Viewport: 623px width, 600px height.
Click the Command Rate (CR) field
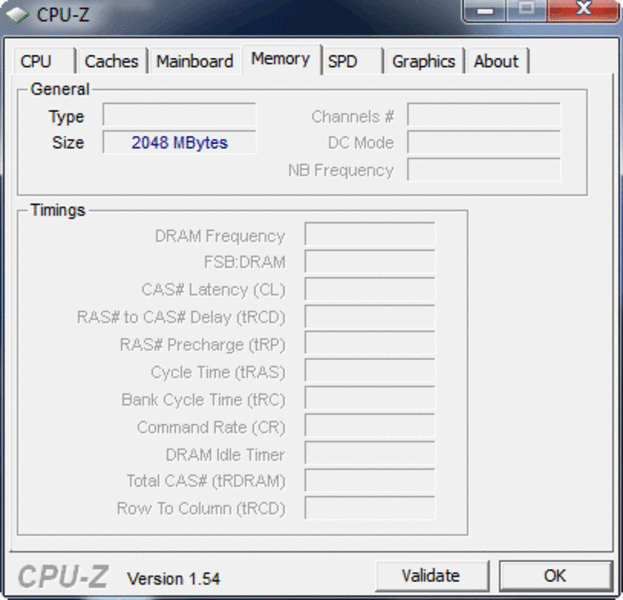click(370, 426)
